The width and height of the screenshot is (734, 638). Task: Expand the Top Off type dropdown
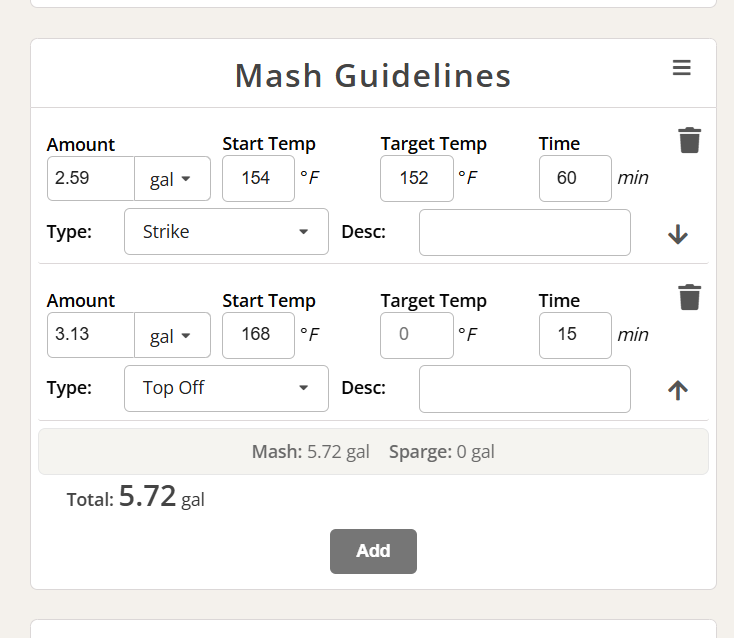(226, 389)
